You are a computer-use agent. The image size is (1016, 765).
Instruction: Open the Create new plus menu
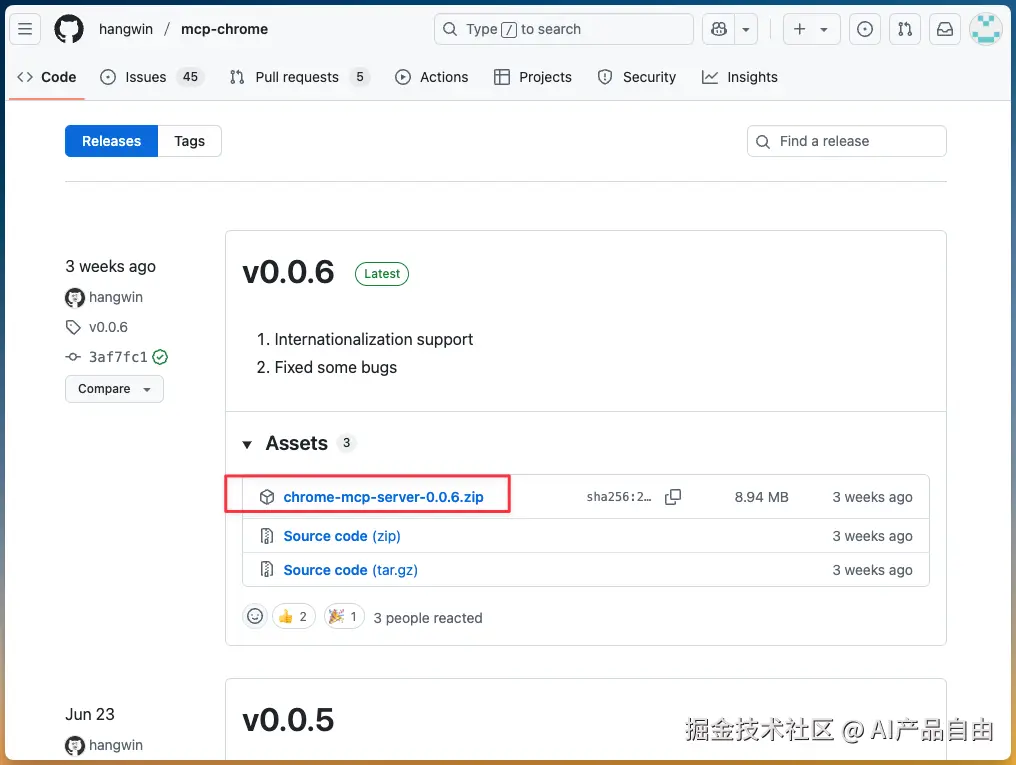[x=811, y=29]
